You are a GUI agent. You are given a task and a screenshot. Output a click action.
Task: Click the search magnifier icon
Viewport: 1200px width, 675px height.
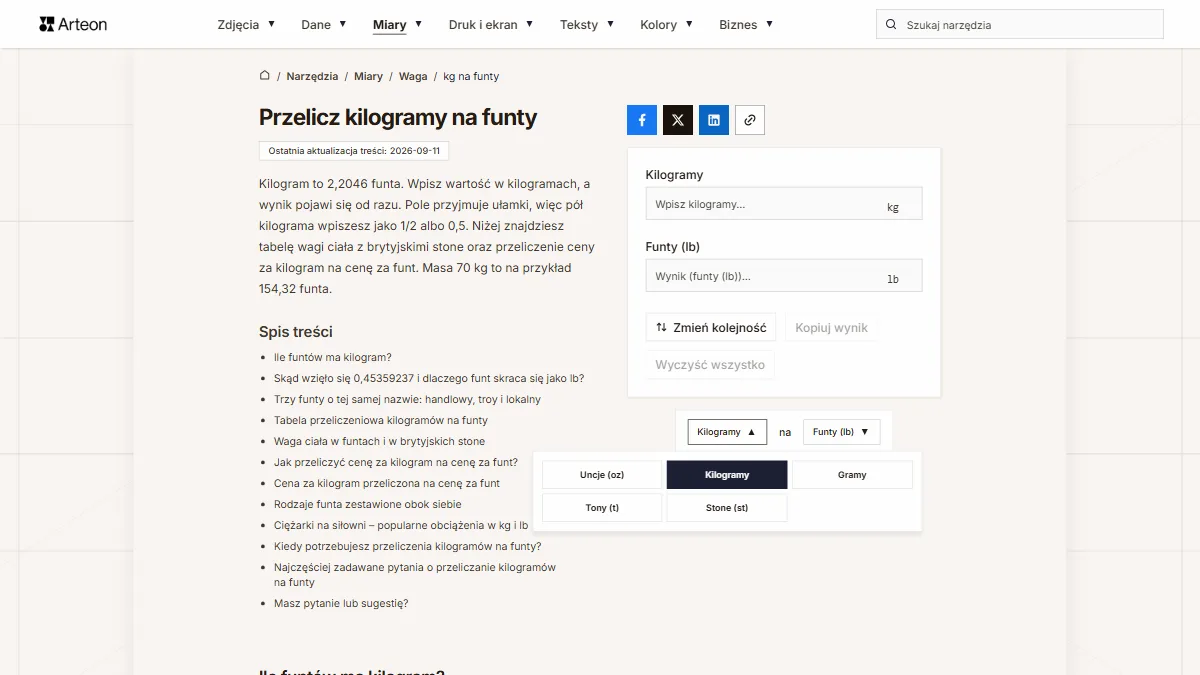pyautogui.click(x=891, y=24)
